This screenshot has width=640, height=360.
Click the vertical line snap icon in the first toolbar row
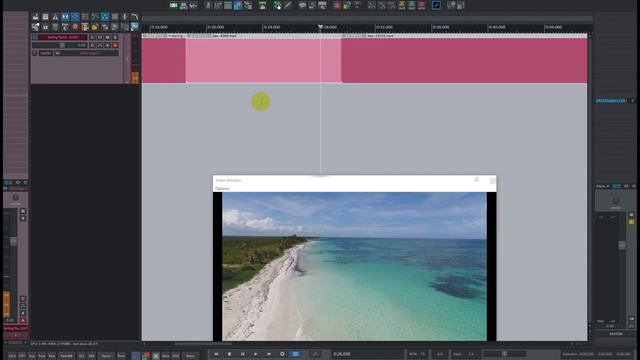(x=124, y=17)
